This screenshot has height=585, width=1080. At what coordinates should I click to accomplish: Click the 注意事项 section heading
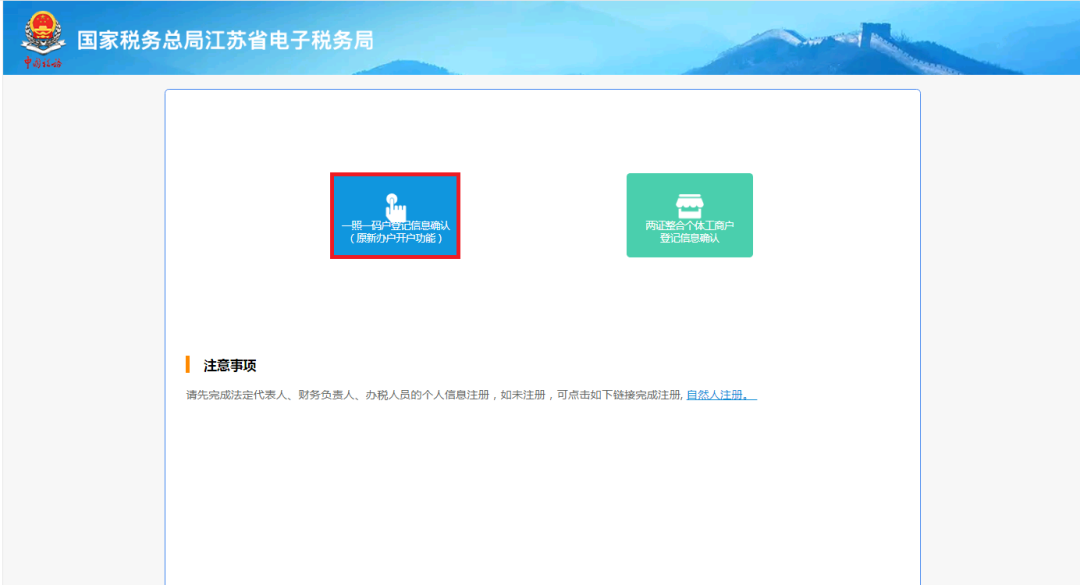(x=230, y=366)
